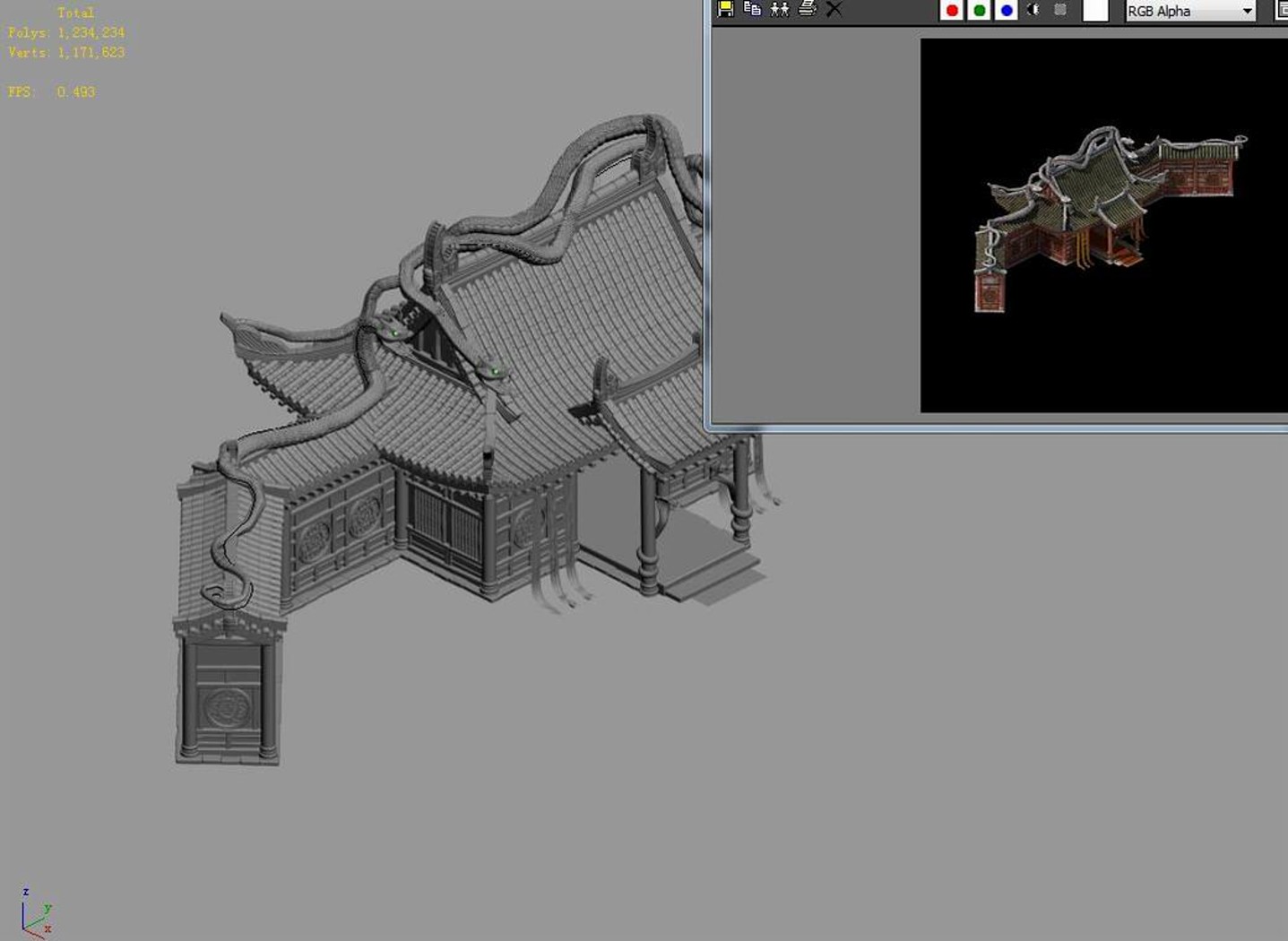Open the white color swatch

[1095, 10]
